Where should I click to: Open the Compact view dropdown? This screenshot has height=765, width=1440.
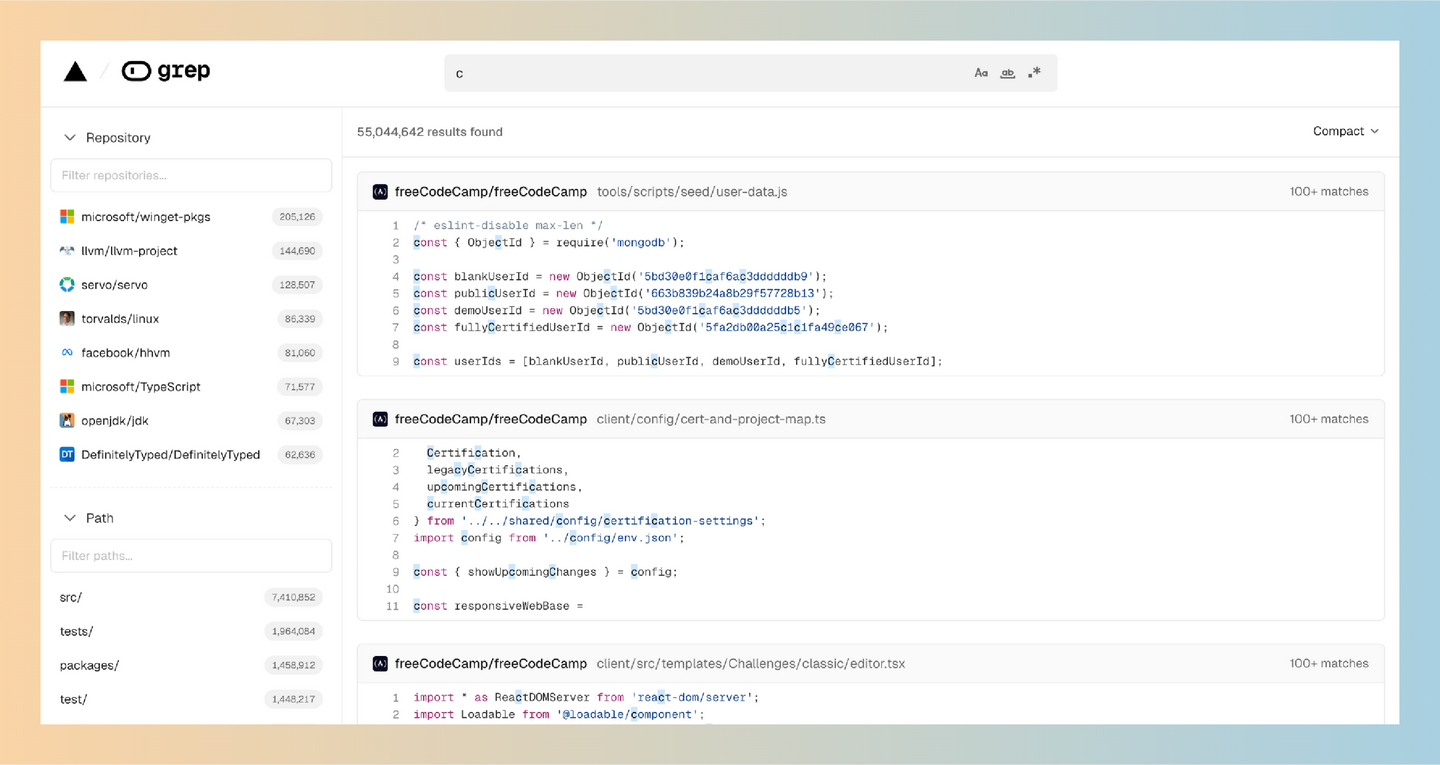(1346, 131)
